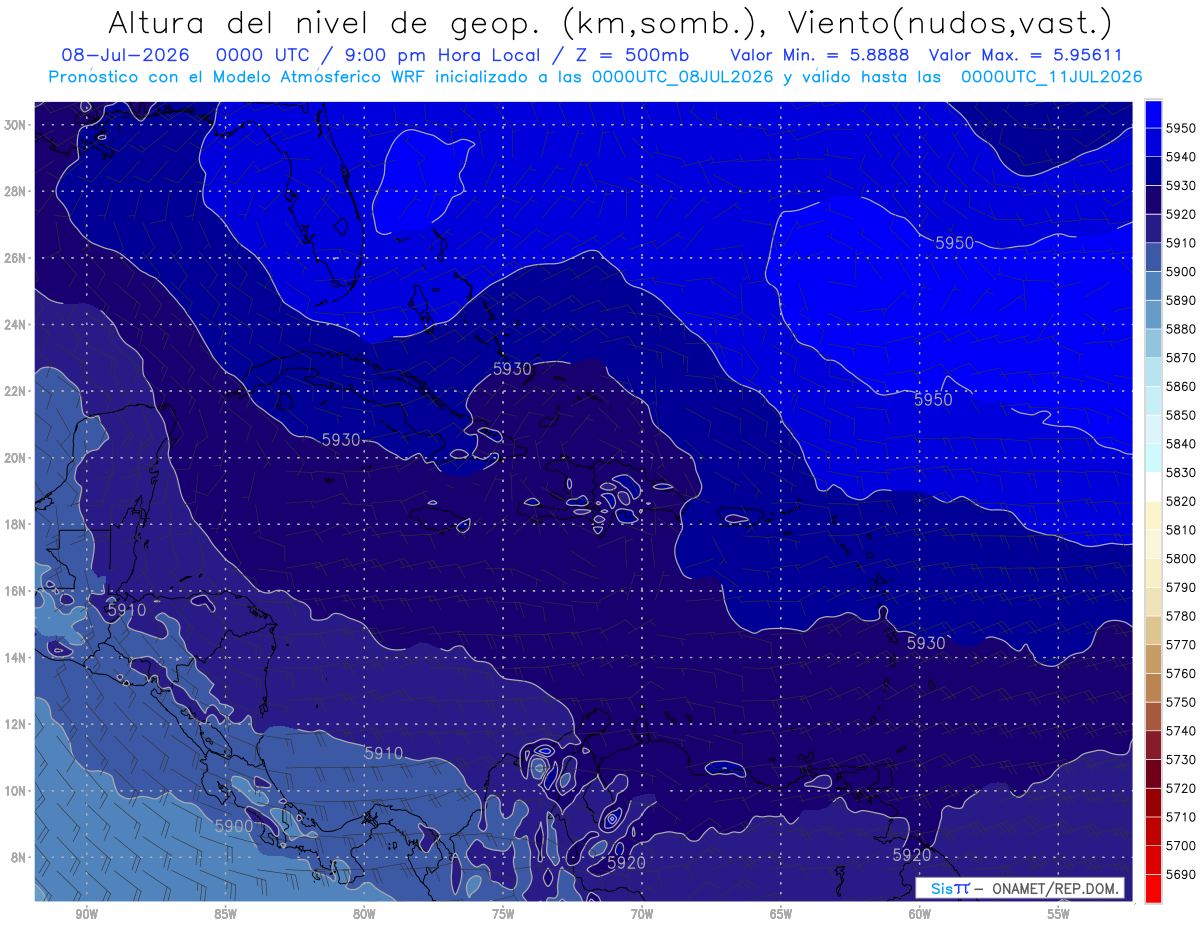Click the 5900 contour label near Costa Rica
Screen dimensions: 1200x927
(234, 826)
